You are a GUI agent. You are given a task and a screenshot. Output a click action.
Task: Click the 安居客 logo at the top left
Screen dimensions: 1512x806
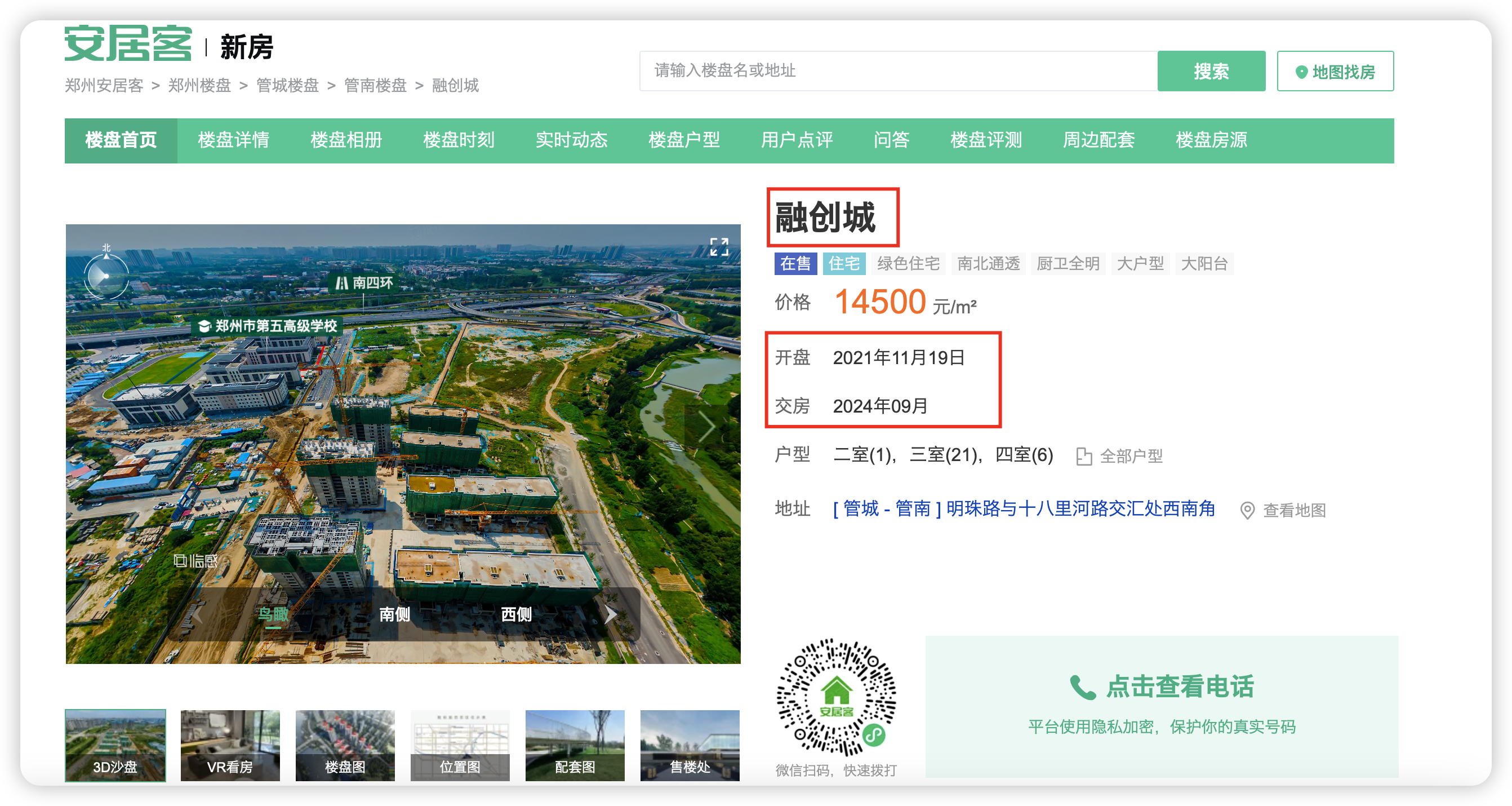coord(128,44)
